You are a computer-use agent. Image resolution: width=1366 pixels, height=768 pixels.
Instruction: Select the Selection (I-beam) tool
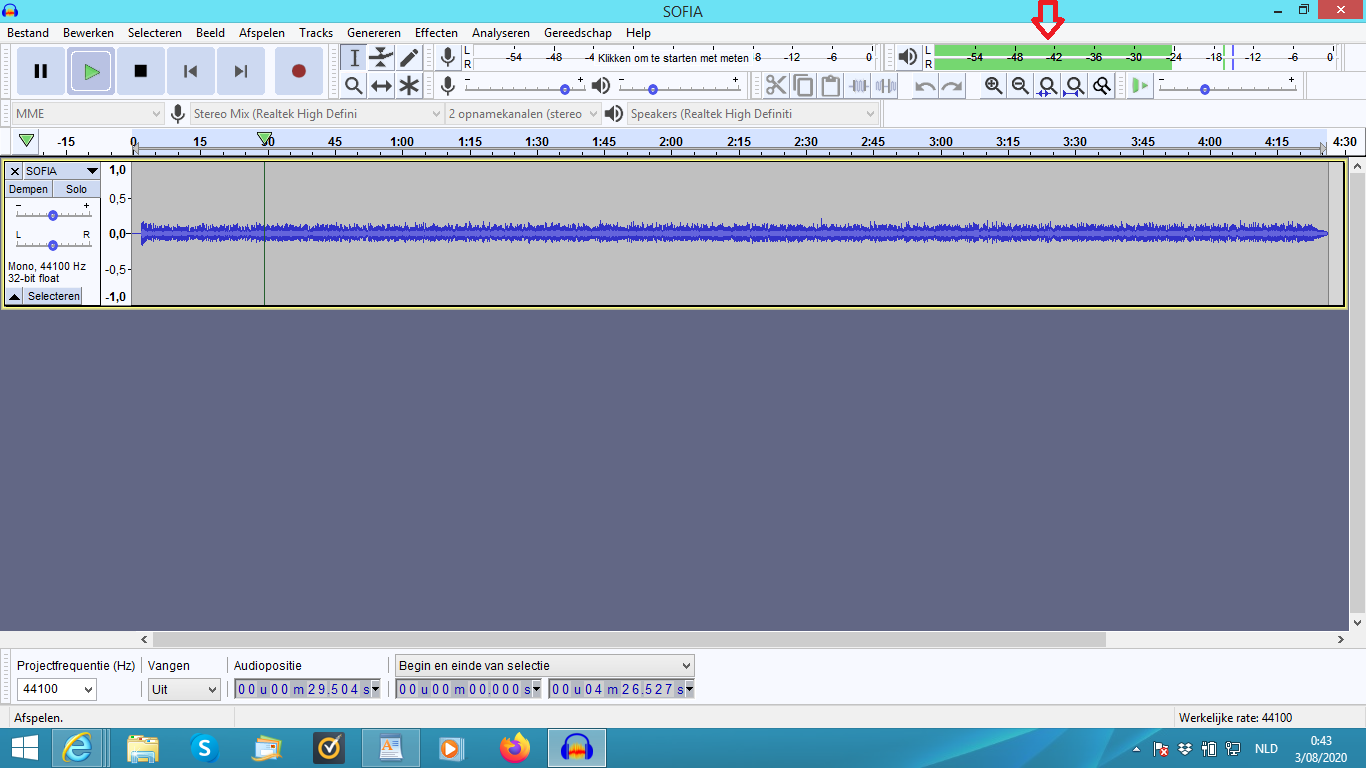point(354,58)
